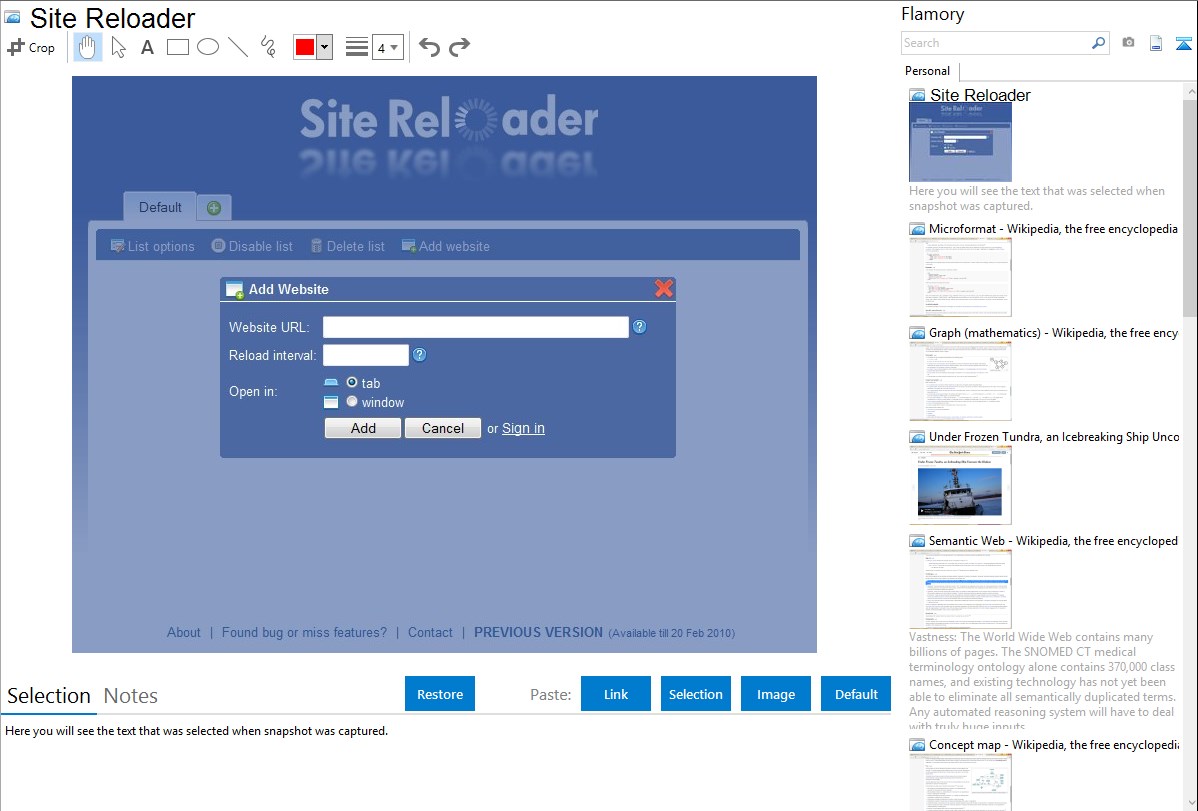
Task: Open the Under Frozen Tundra snapshot thumbnail
Action: pos(960,485)
